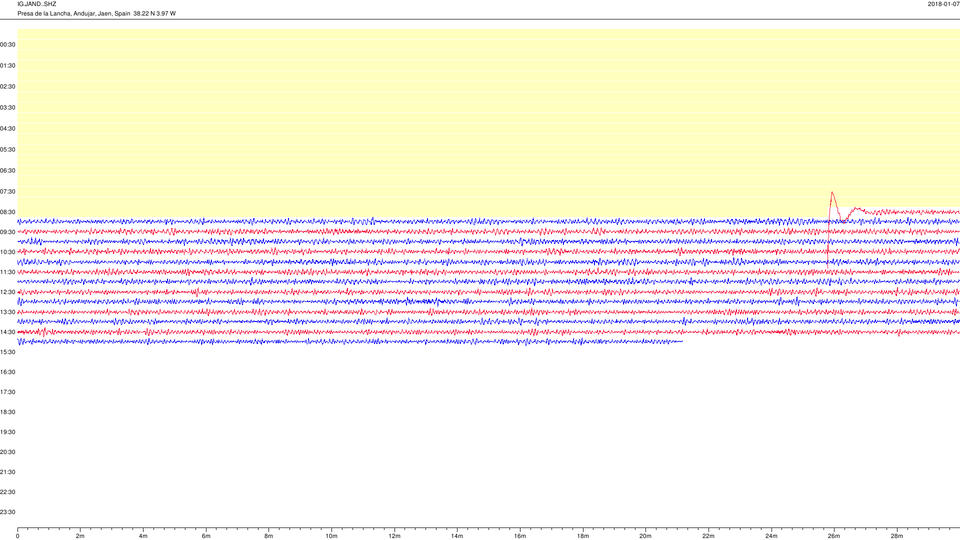
Task: Click the 10m axis tick label
Action: click(x=331, y=536)
